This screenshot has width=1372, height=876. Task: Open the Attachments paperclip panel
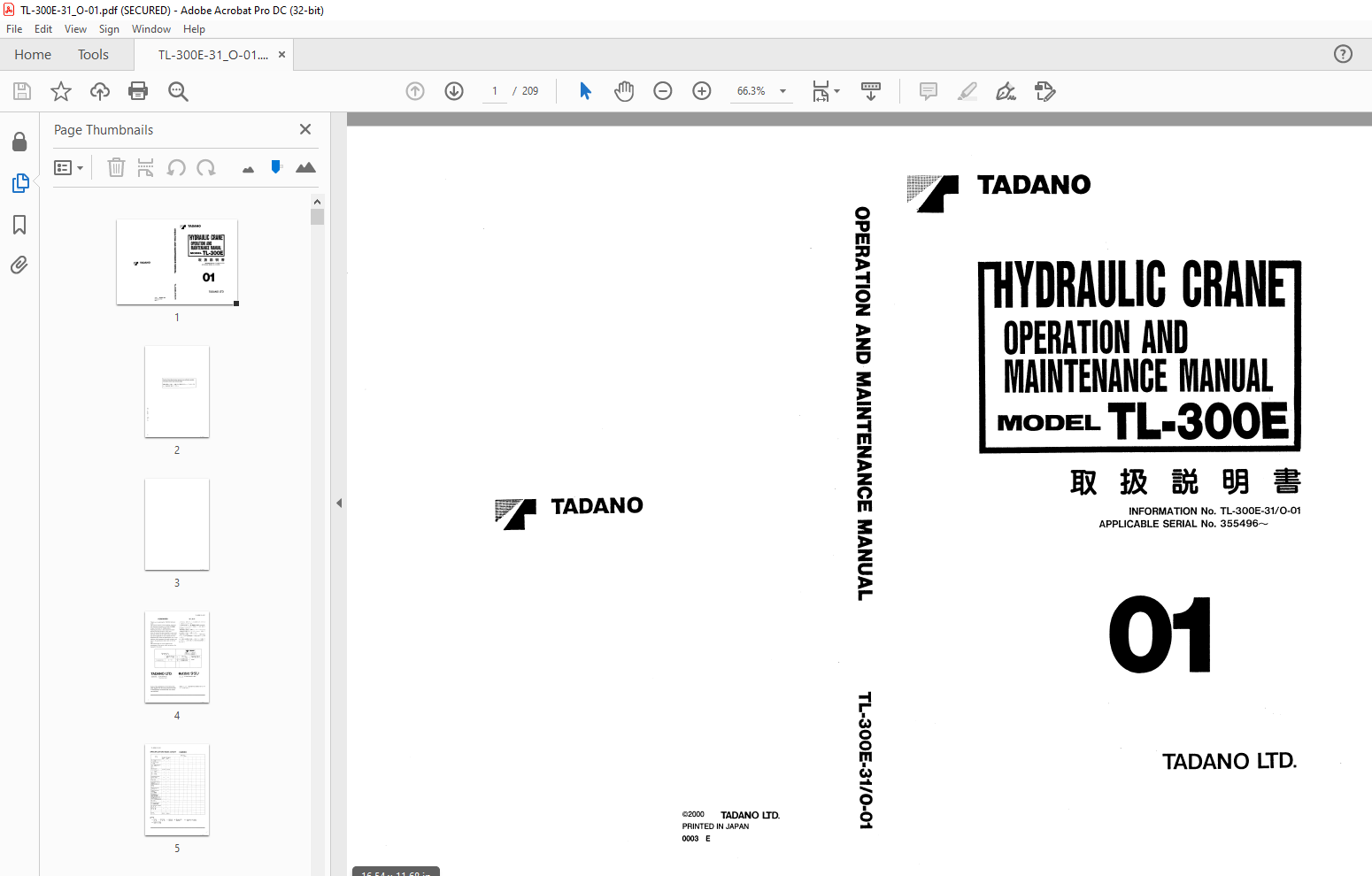pyautogui.click(x=19, y=265)
